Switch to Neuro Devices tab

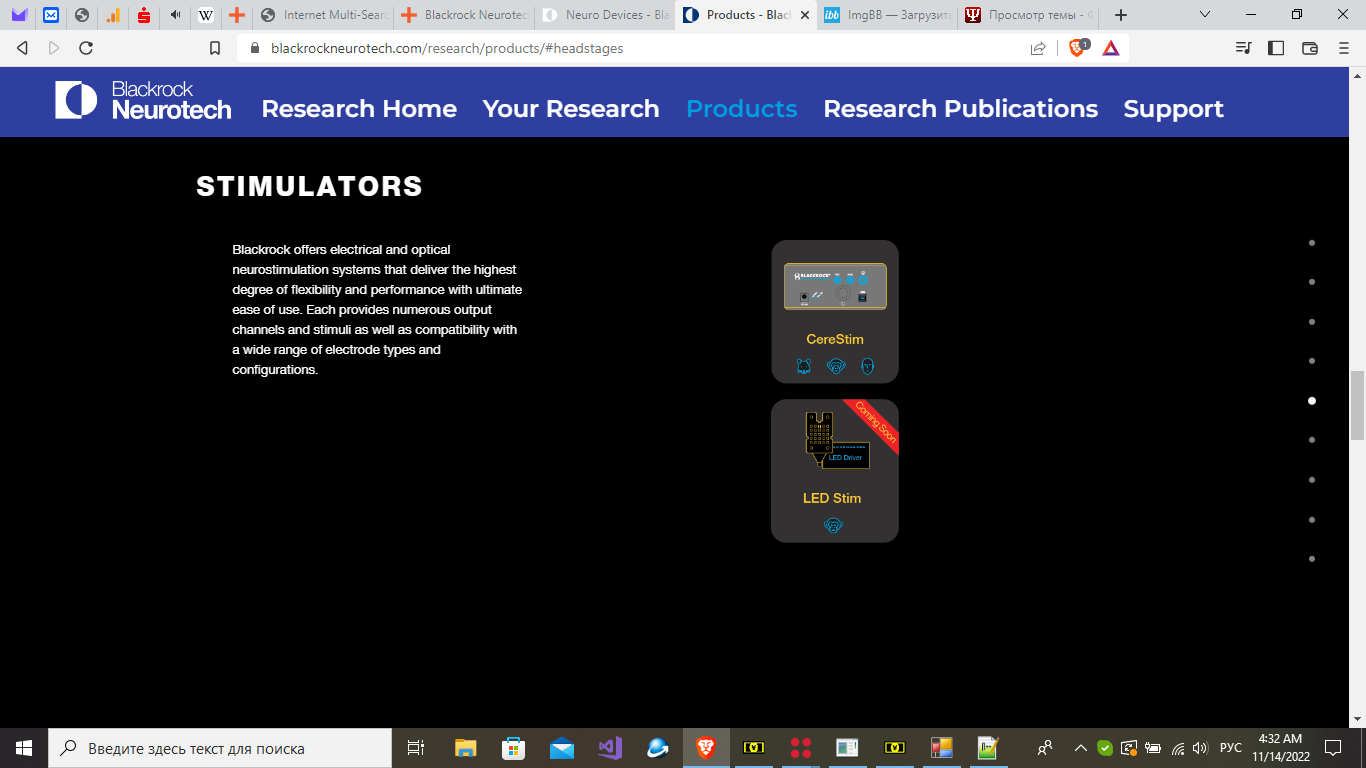pos(605,15)
